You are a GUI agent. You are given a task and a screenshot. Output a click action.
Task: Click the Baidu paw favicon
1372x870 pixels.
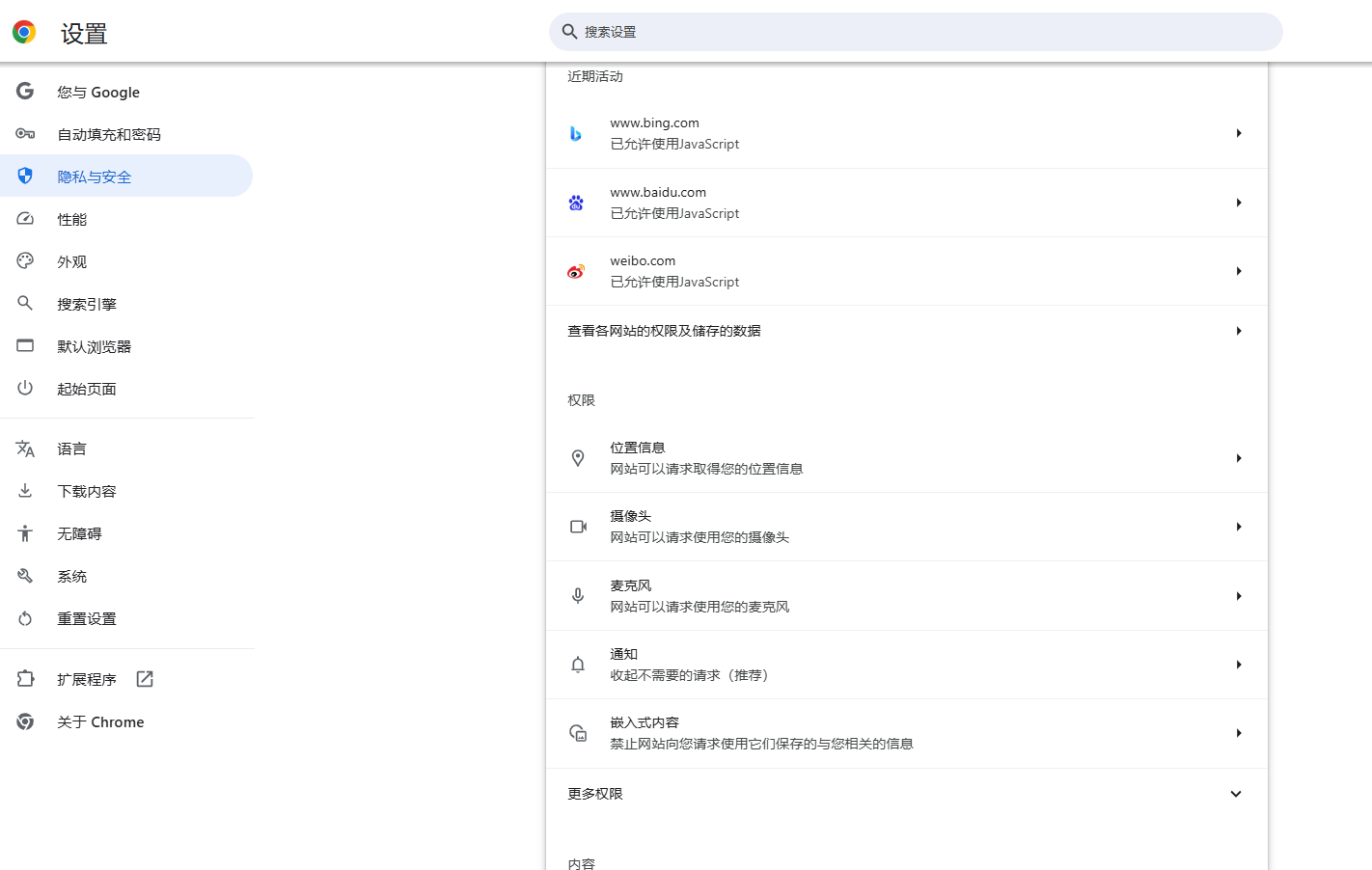(x=576, y=203)
